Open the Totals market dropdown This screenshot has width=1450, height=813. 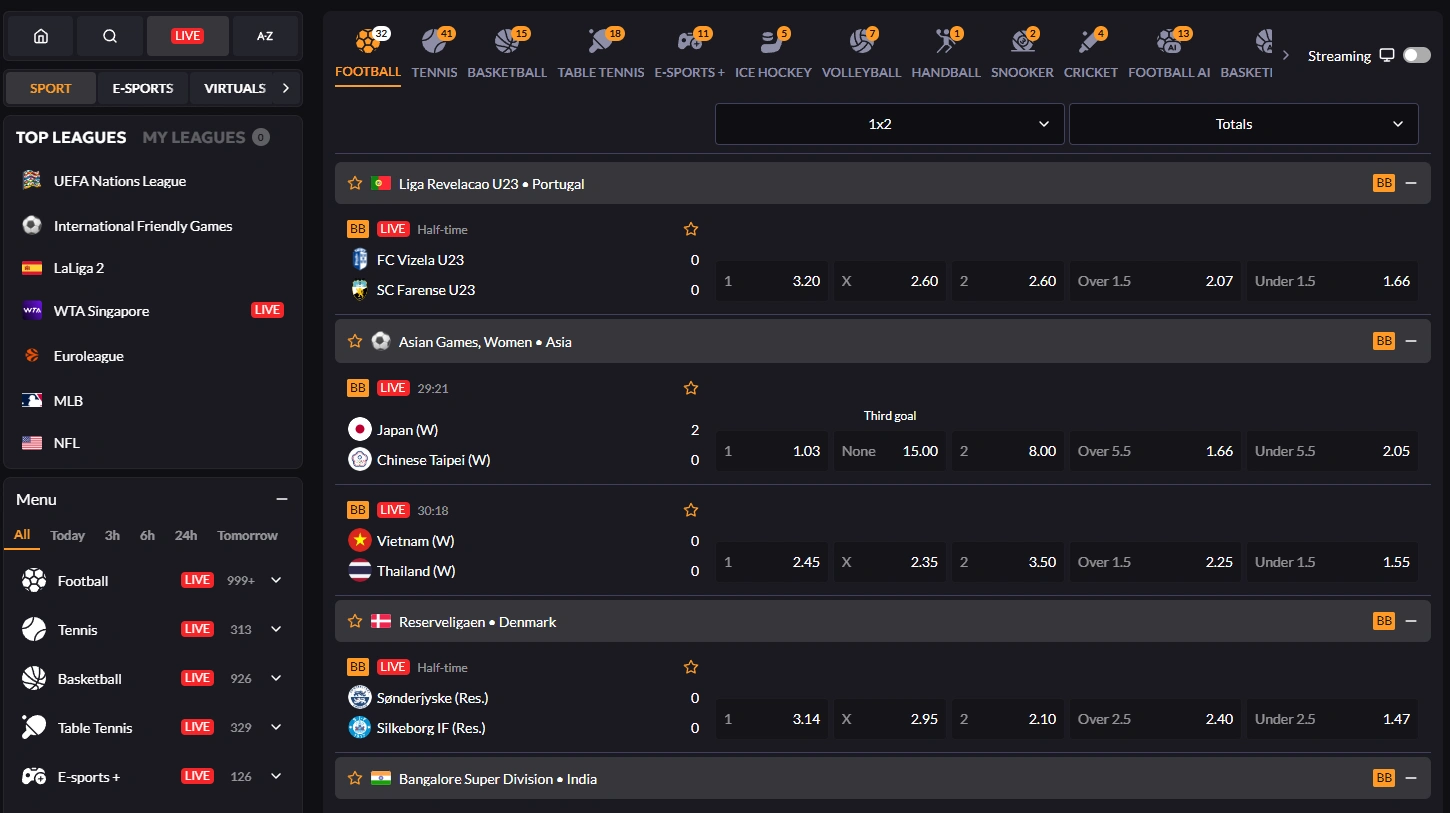[x=1243, y=124]
